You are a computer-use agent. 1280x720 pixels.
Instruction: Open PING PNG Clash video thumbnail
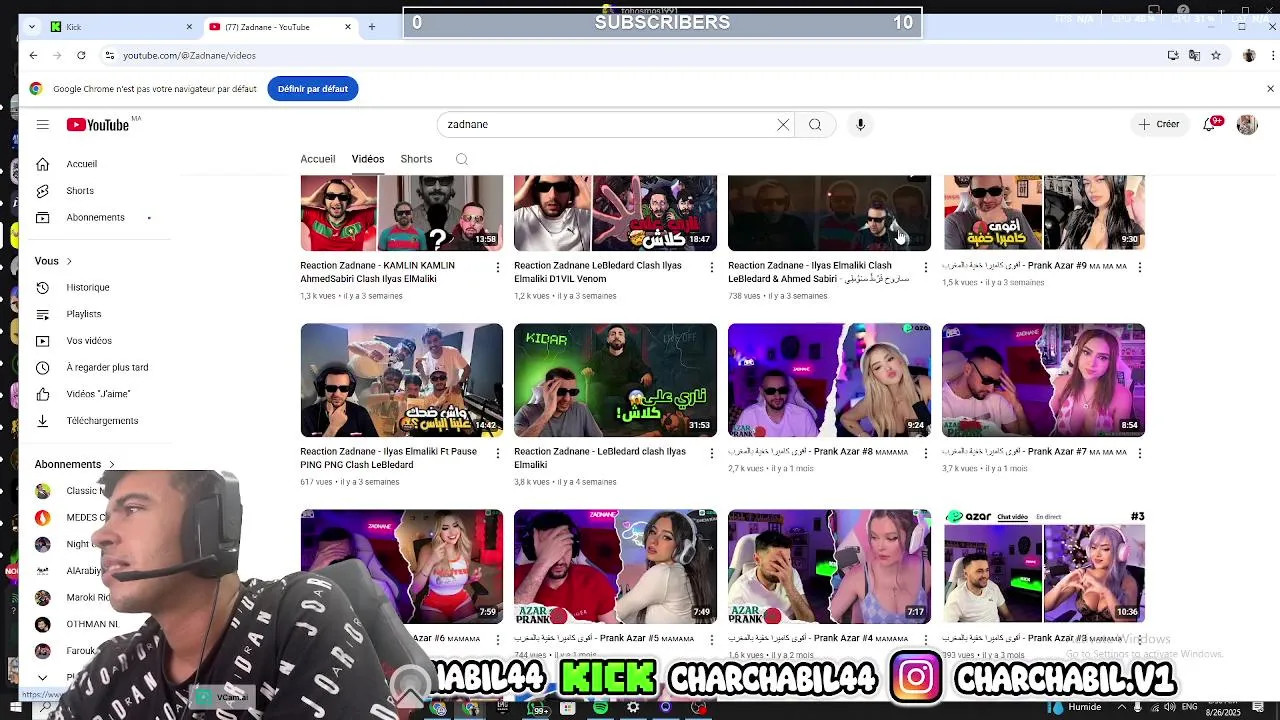click(401, 380)
